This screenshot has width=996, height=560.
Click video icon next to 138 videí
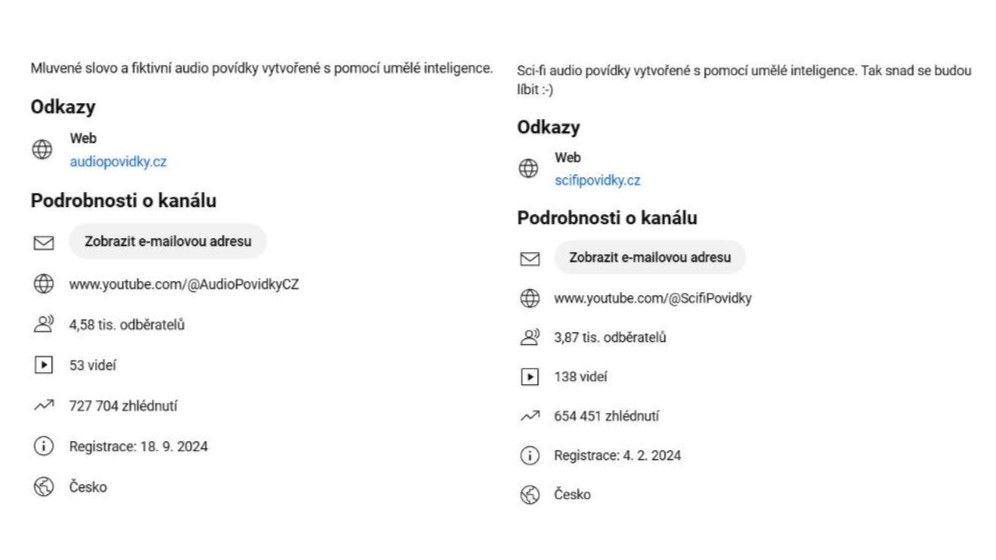[x=530, y=377]
